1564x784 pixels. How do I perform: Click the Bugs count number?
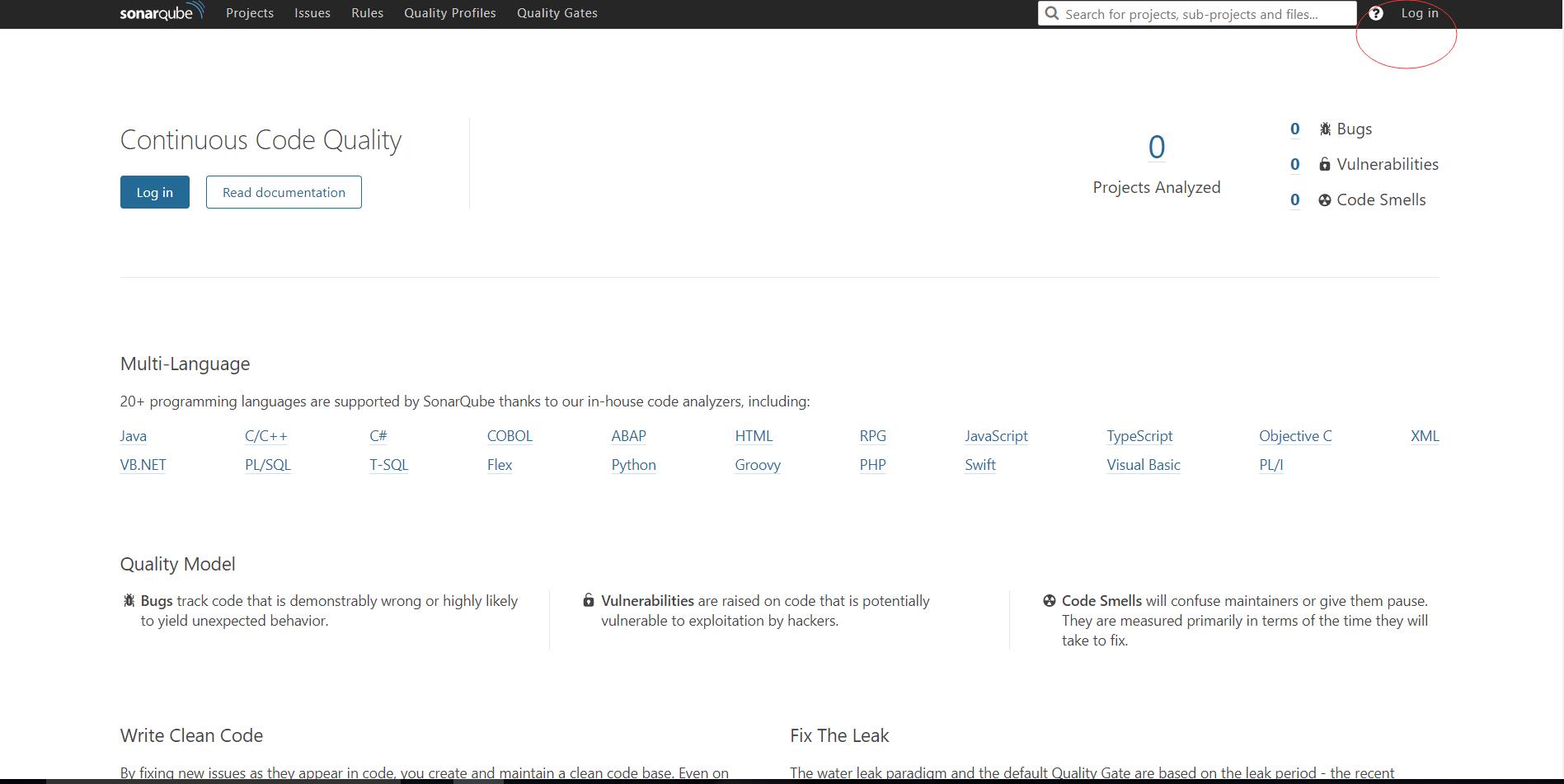1294,129
